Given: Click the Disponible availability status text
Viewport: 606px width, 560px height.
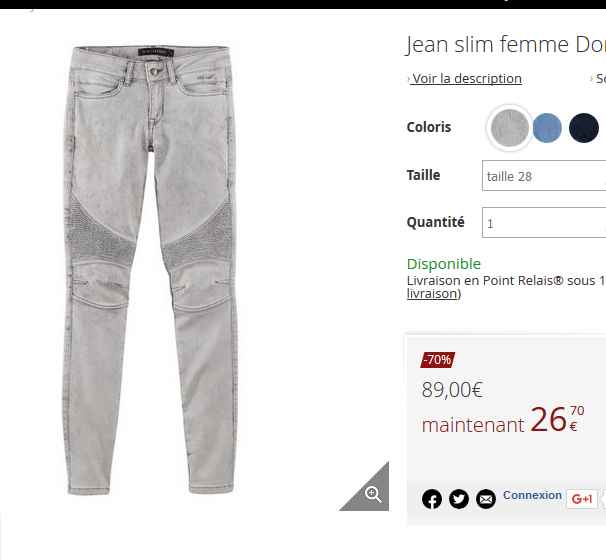Looking at the screenshot, I should coord(444,264).
